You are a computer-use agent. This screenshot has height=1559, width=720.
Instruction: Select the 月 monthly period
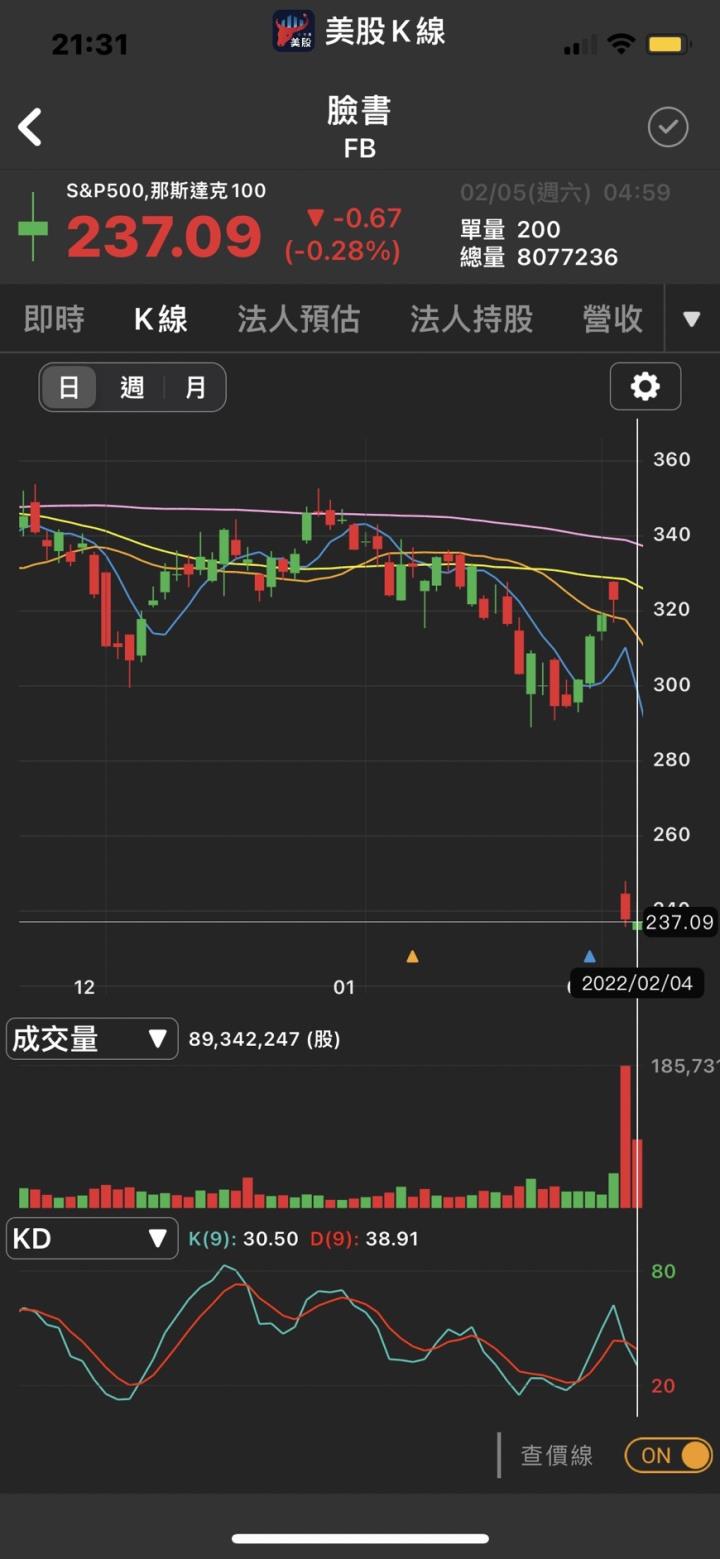[x=196, y=387]
